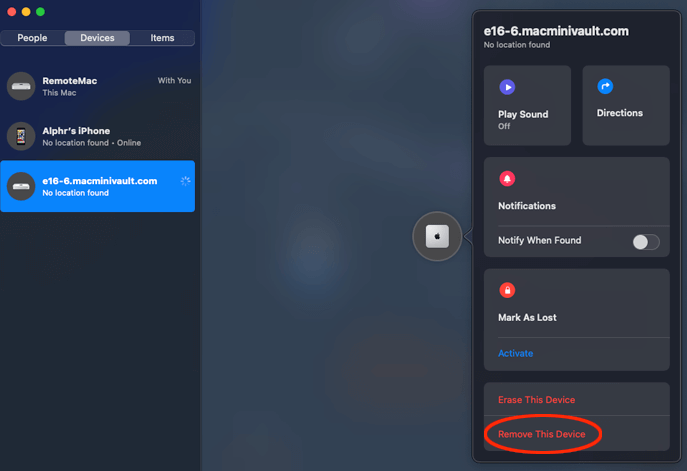The height and width of the screenshot is (471, 687).
Task: Click the loading spinner on the selected device
Action: 185,181
